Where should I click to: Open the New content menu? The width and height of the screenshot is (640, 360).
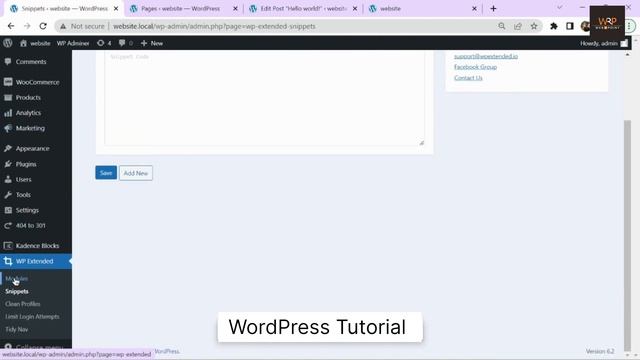click(x=152, y=43)
